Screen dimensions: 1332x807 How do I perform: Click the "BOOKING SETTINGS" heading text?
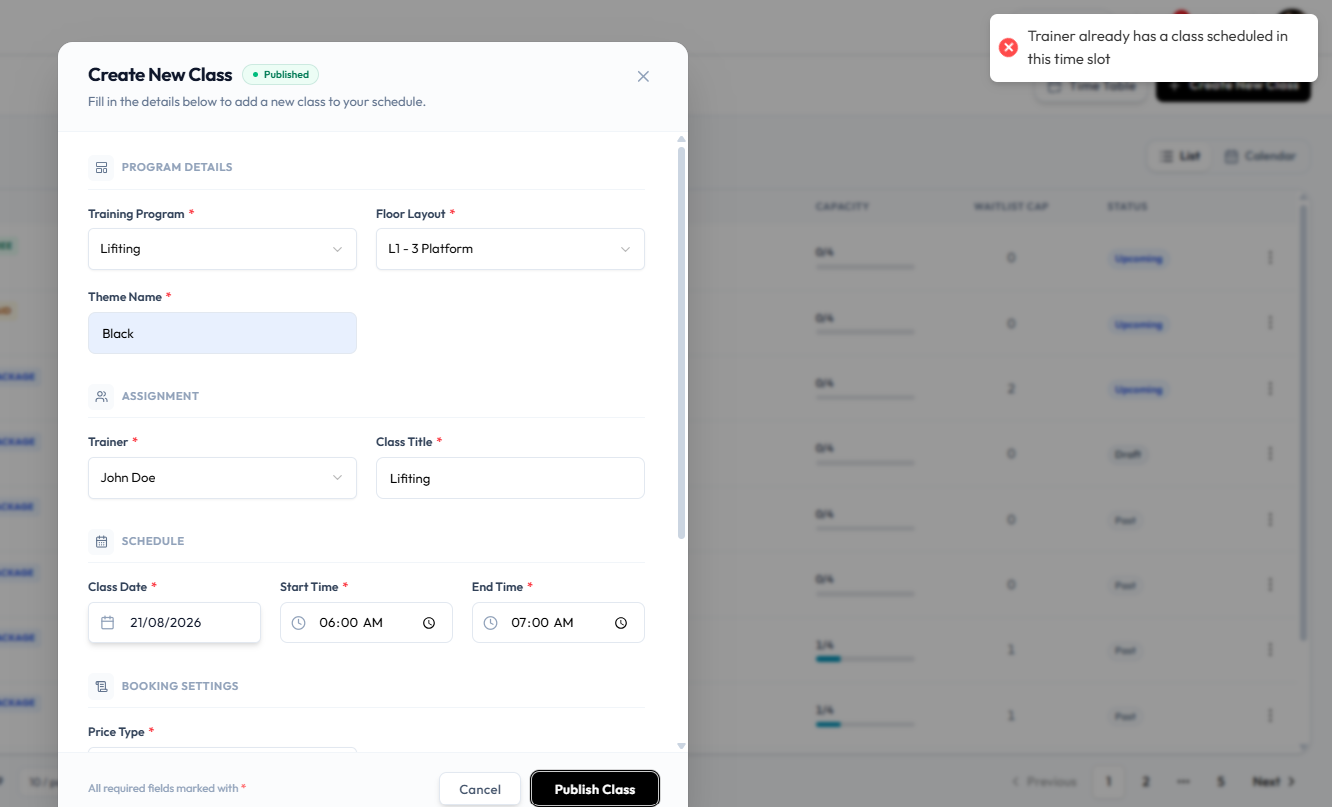click(180, 686)
